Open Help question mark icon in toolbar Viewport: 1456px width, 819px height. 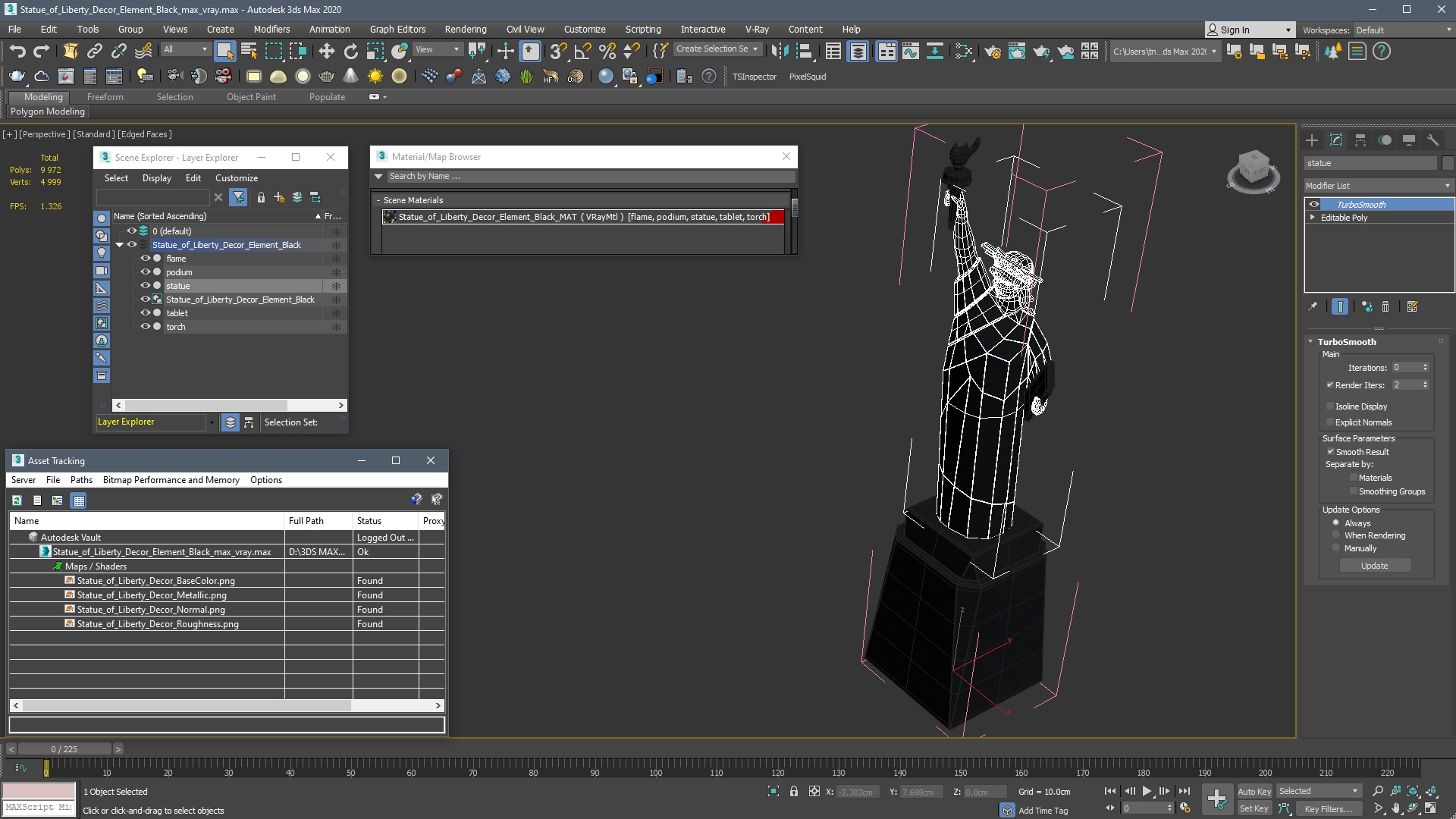point(1382,52)
